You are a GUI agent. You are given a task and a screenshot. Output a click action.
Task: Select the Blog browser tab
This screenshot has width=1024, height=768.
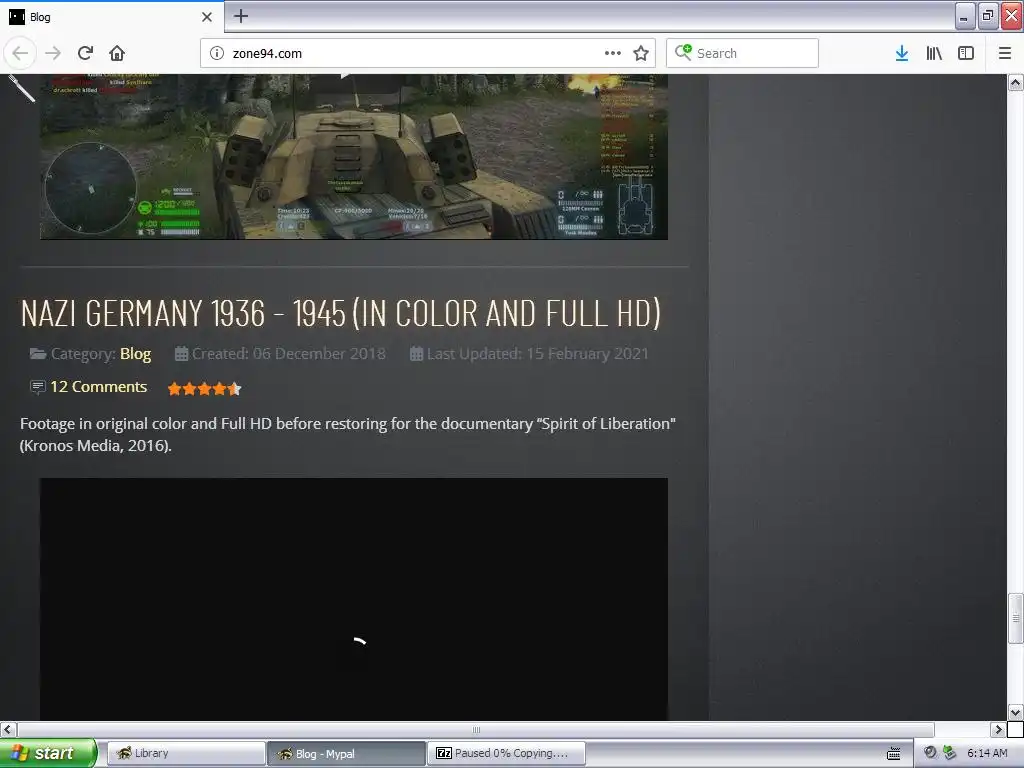point(112,17)
